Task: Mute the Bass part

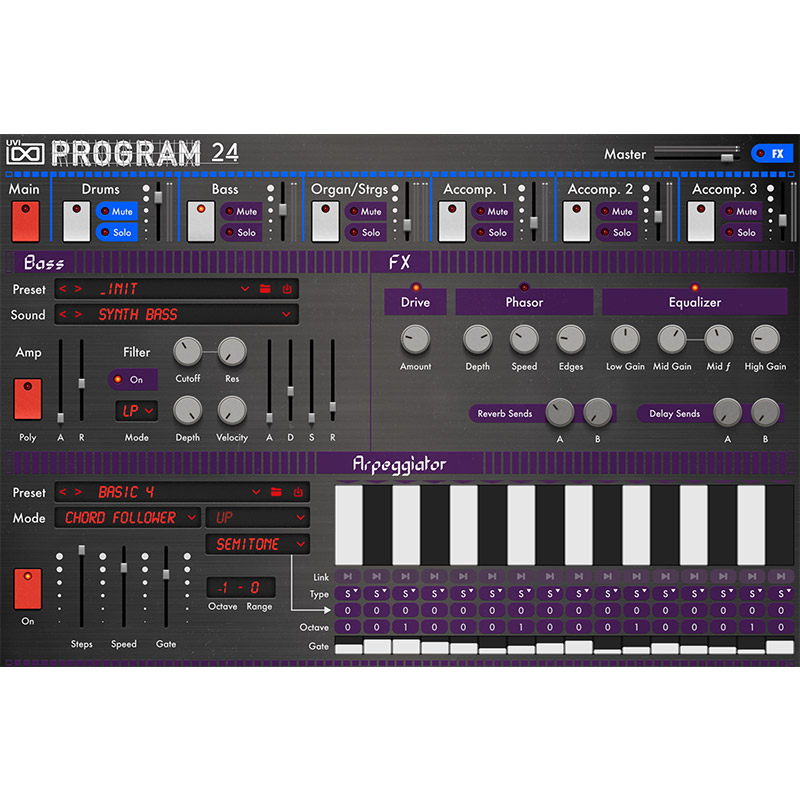Action: click(241, 211)
